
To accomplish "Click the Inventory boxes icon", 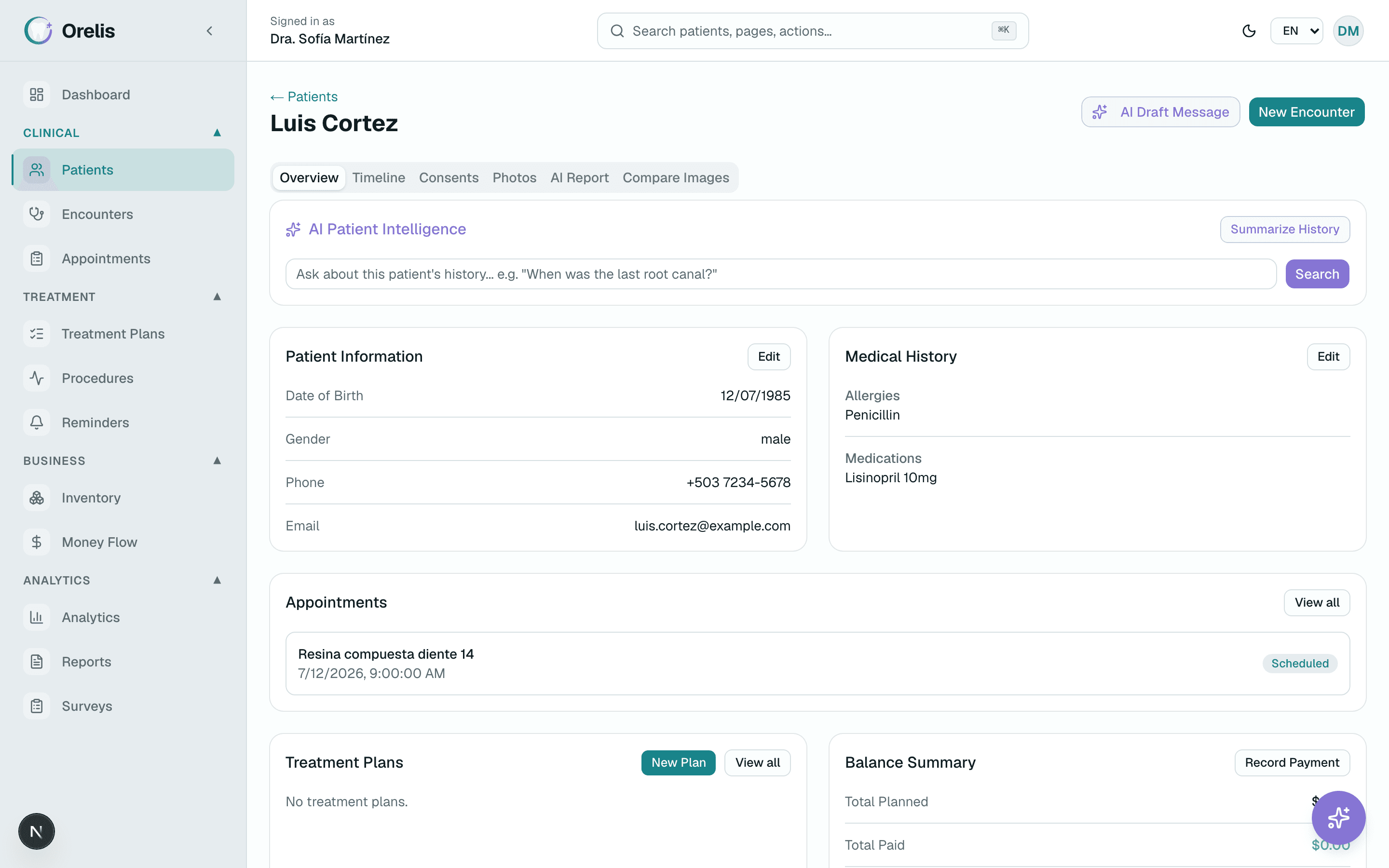I will 37,498.
